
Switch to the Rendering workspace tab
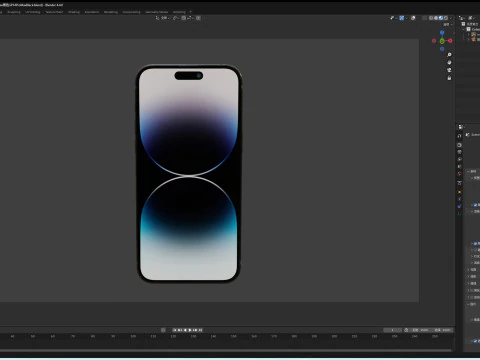(111, 12)
